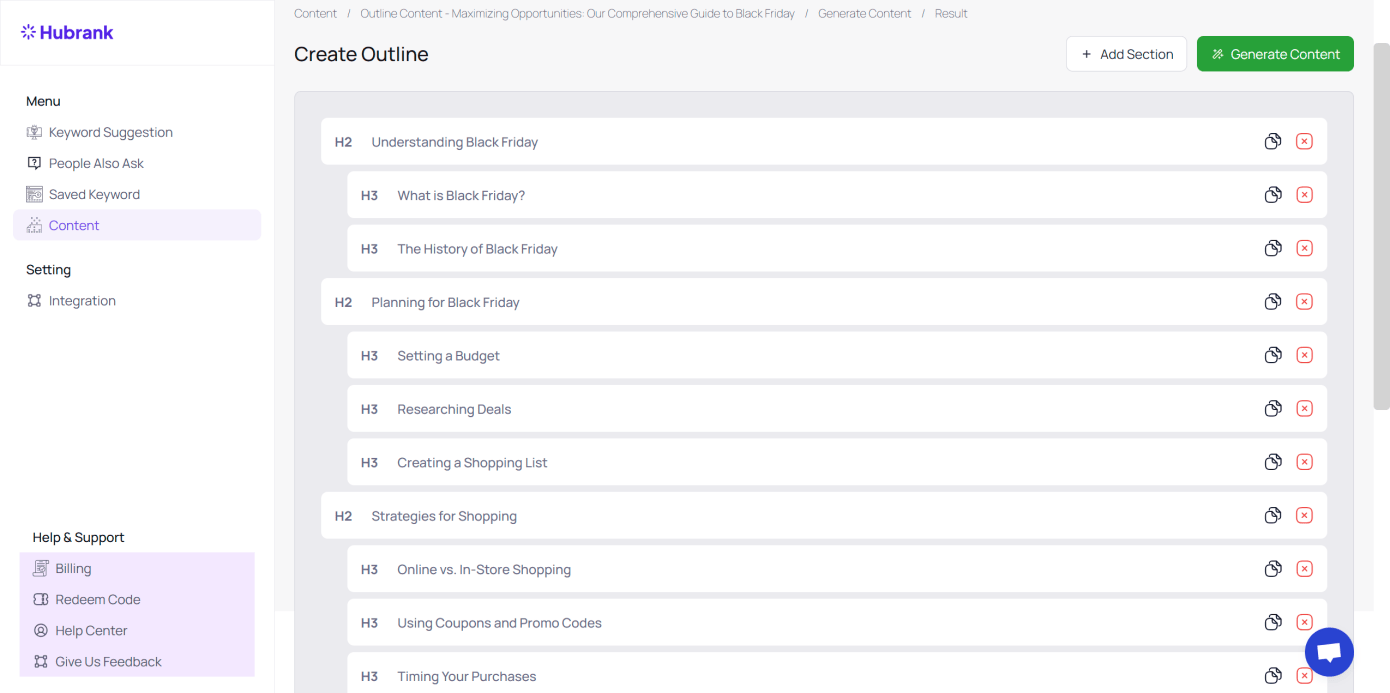Delete the Researching Deals row
The height and width of the screenshot is (693, 1390).
tap(1304, 409)
